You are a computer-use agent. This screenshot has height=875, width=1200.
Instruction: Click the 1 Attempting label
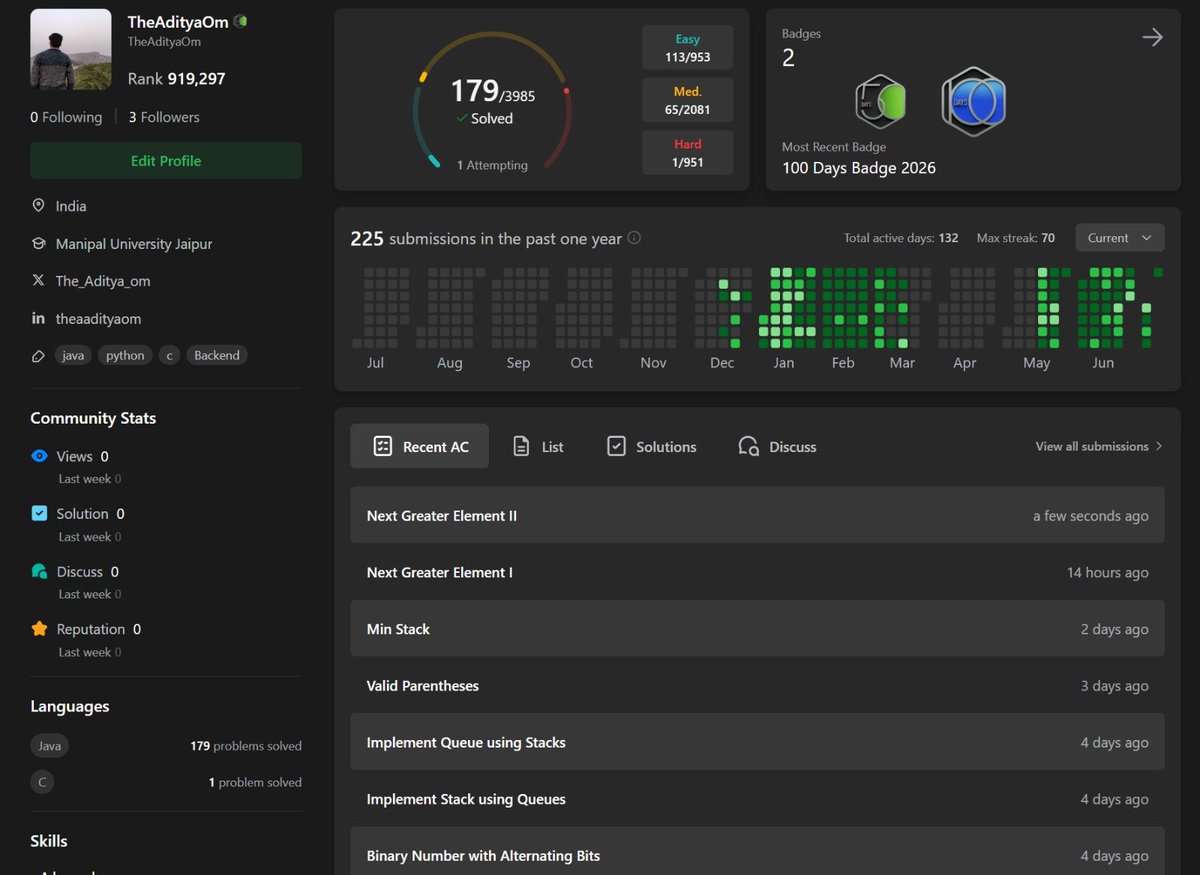(x=492, y=165)
